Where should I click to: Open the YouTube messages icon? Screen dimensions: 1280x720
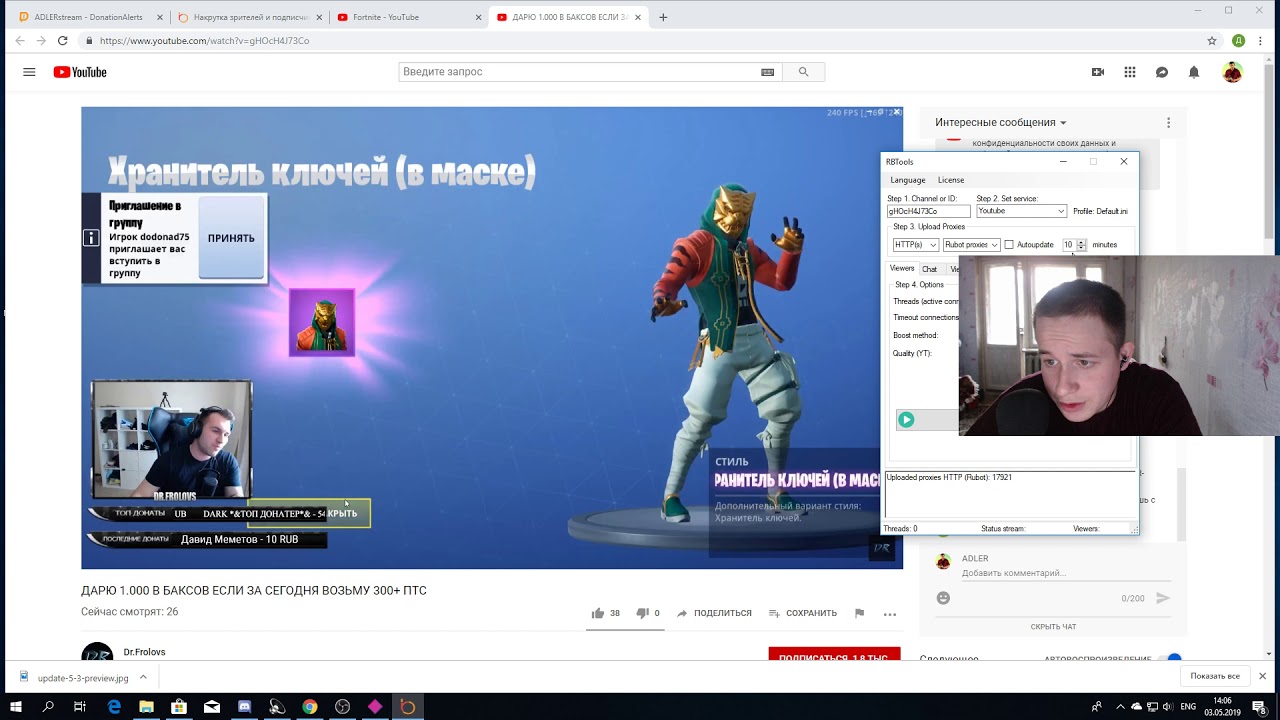tap(1162, 72)
